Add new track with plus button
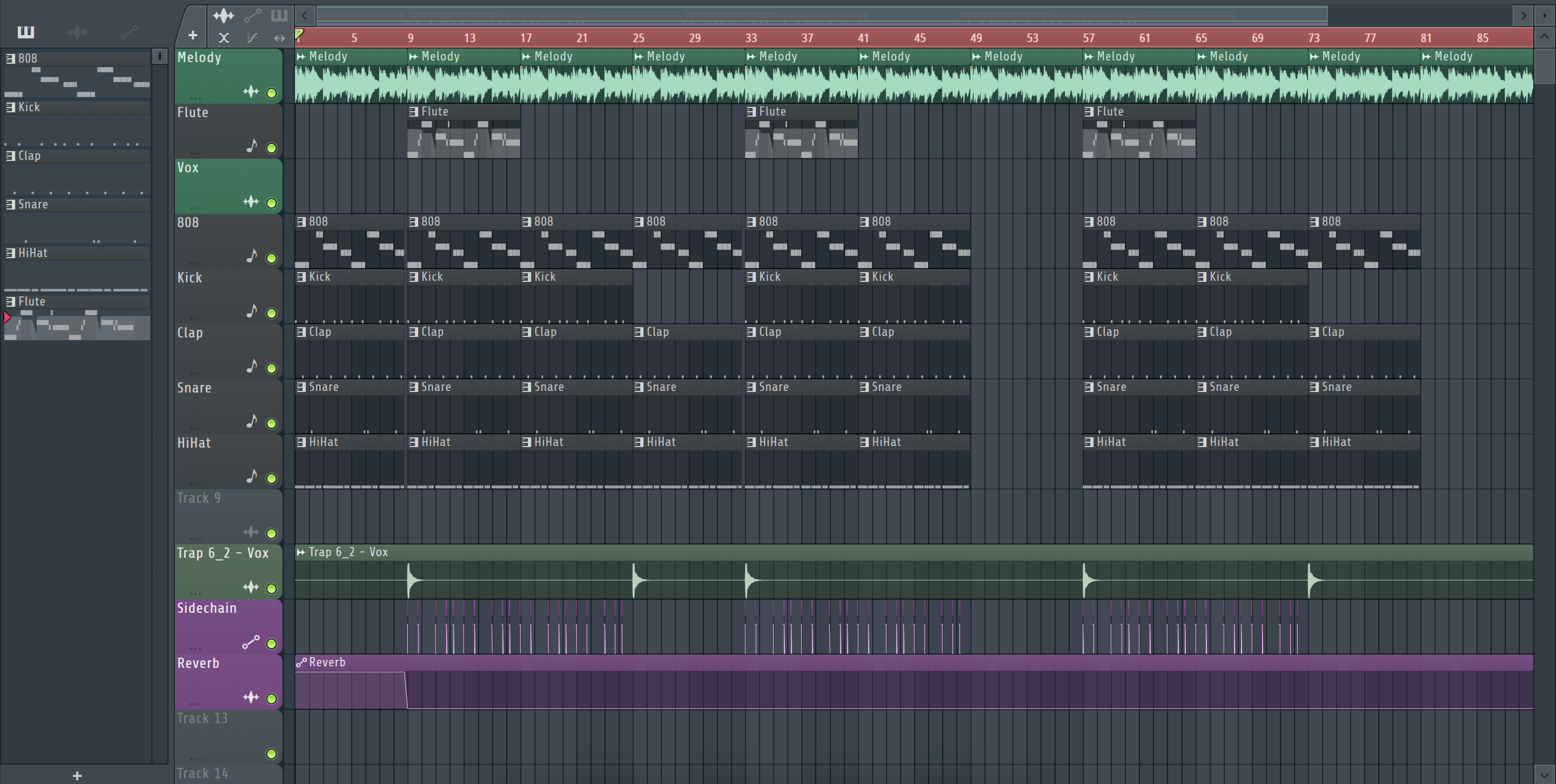Image resolution: width=1556 pixels, height=784 pixels. [193, 36]
